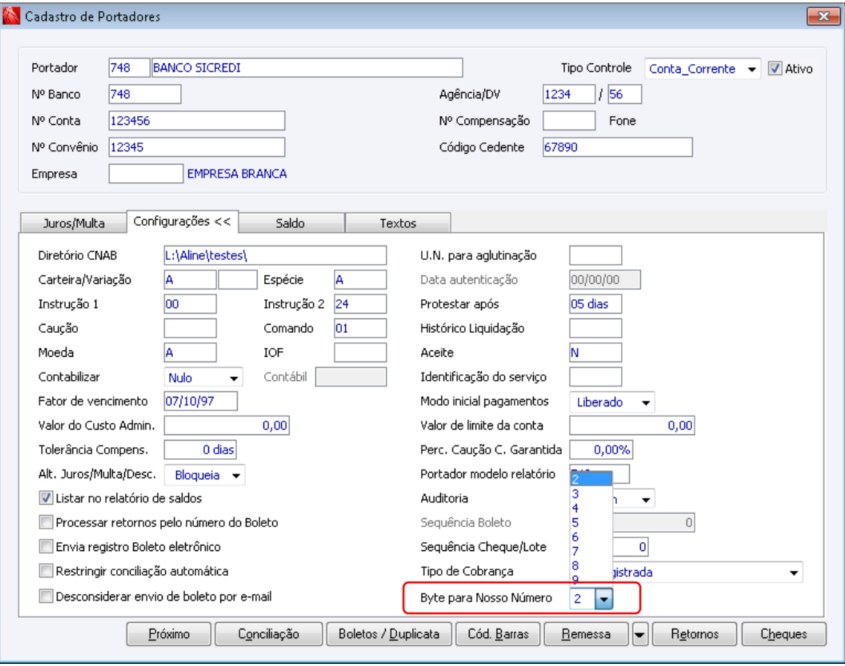The width and height of the screenshot is (845, 666).
Task: Click the Nº Convênio field 12345
Action: tap(197, 147)
